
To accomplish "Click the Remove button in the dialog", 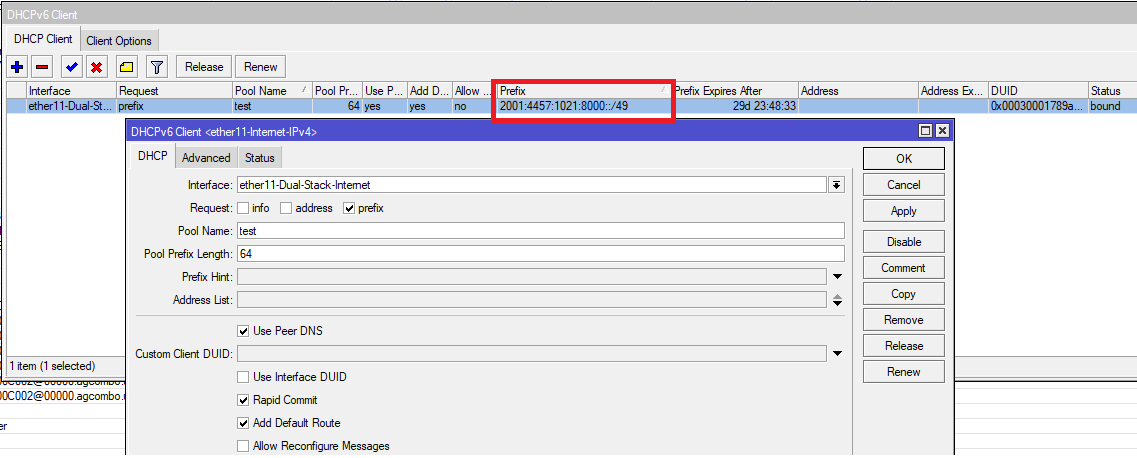I will (904, 320).
